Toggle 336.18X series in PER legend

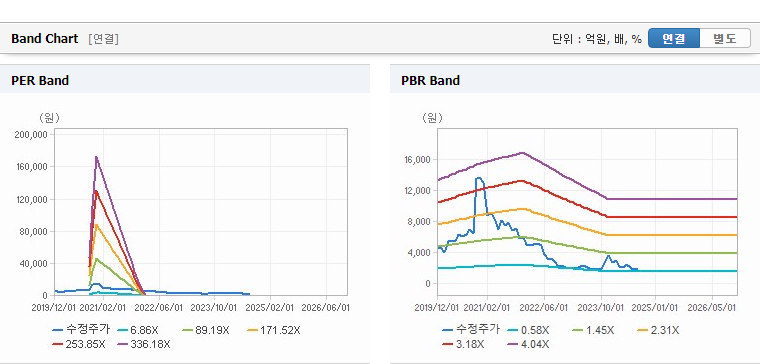click(x=144, y=344)
